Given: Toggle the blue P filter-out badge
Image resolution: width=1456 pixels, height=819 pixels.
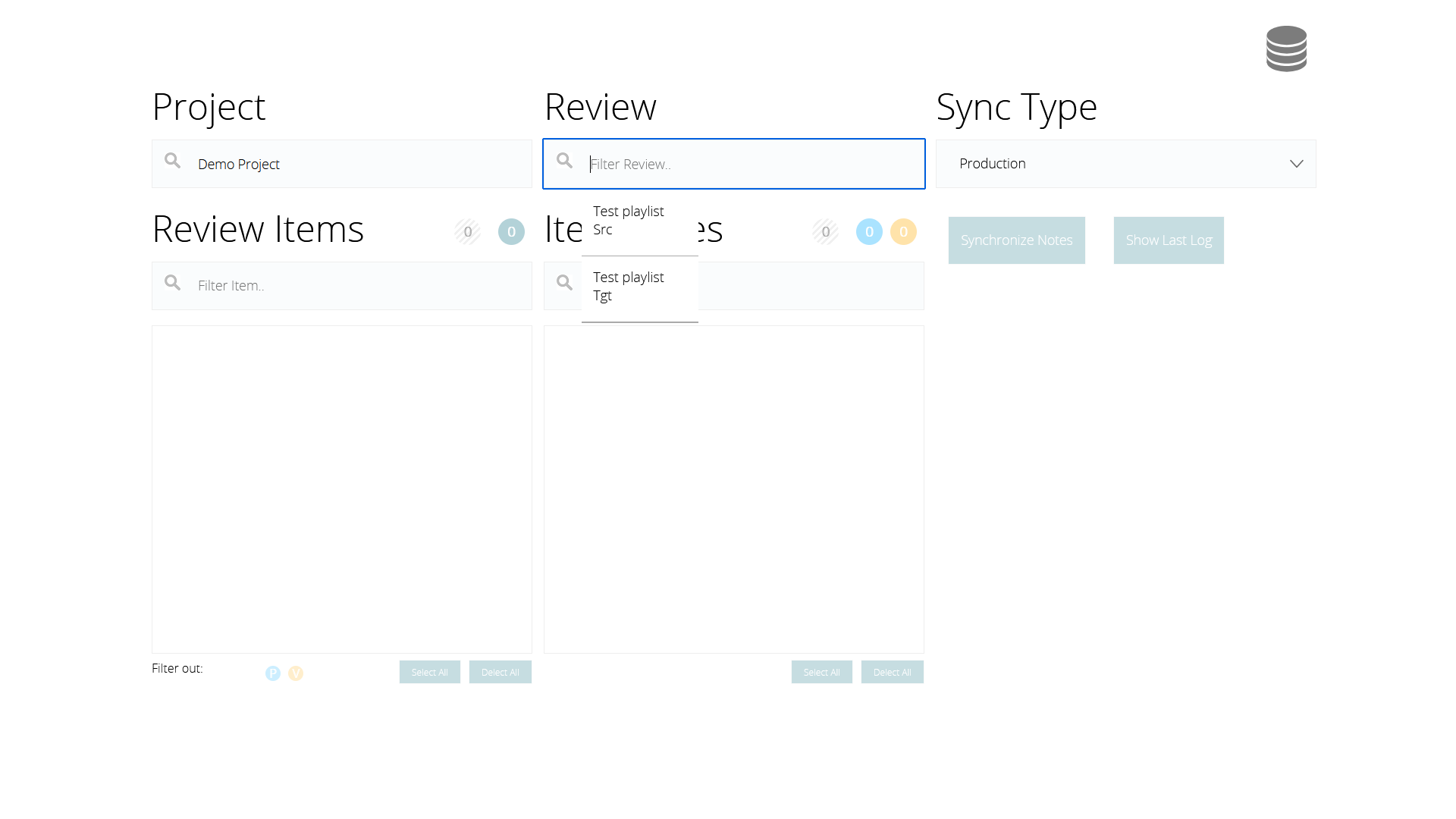Looking at the screenshot, I should (273, 673).
